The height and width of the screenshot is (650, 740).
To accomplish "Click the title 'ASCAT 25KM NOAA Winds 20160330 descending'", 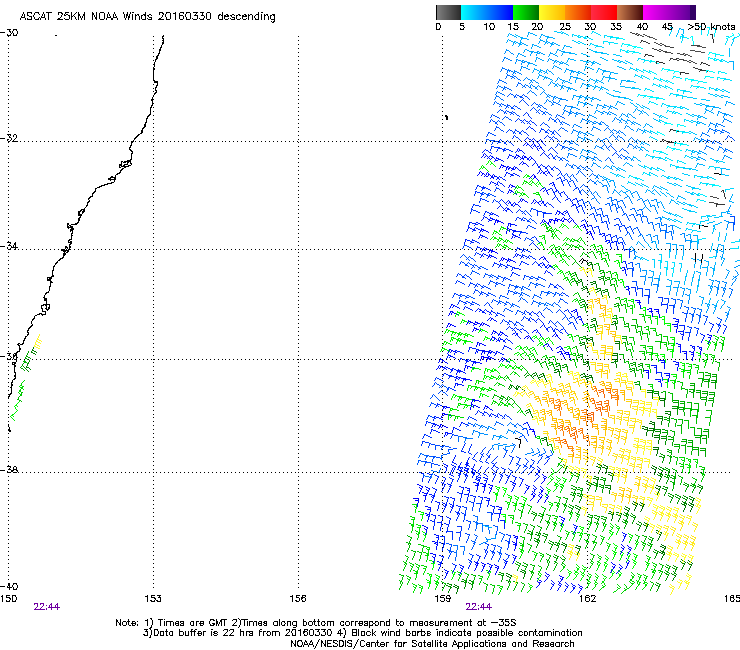I will click(148, 17).
